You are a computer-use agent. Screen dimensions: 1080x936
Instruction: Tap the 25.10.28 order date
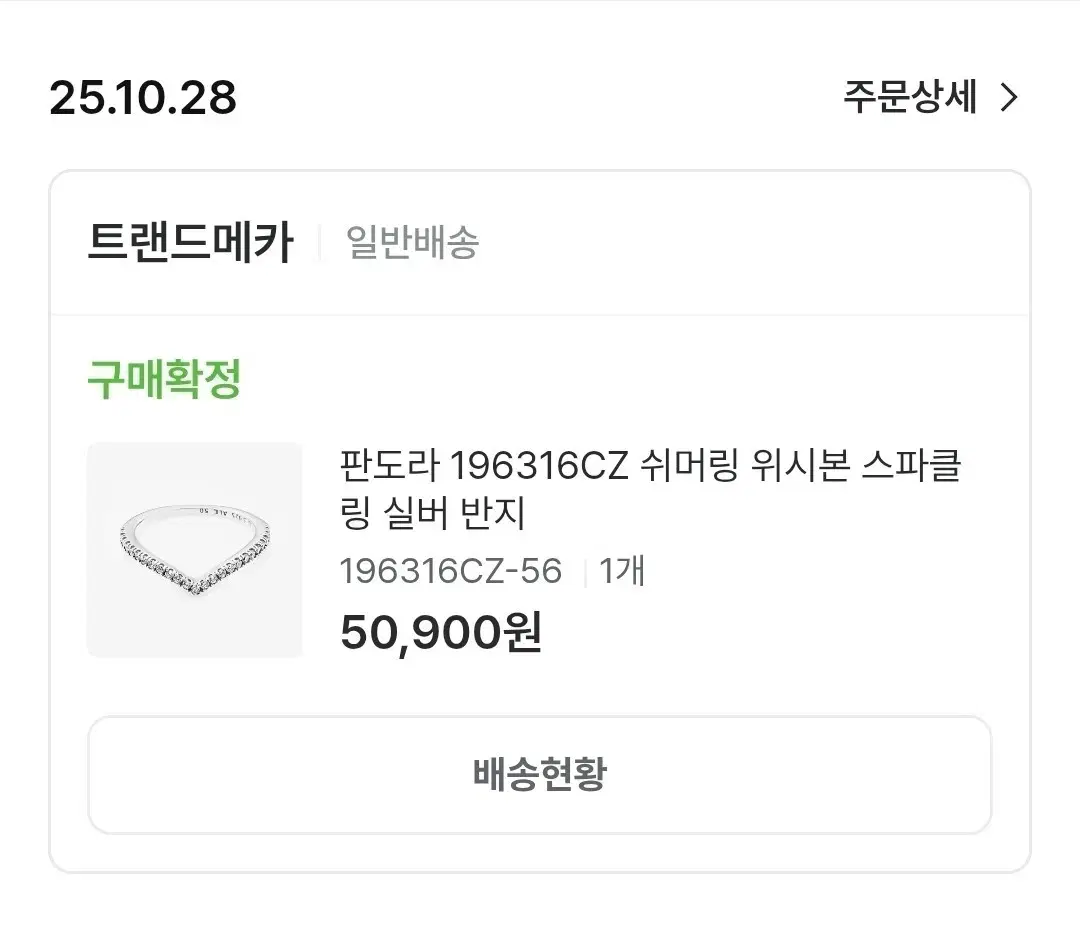143,98
